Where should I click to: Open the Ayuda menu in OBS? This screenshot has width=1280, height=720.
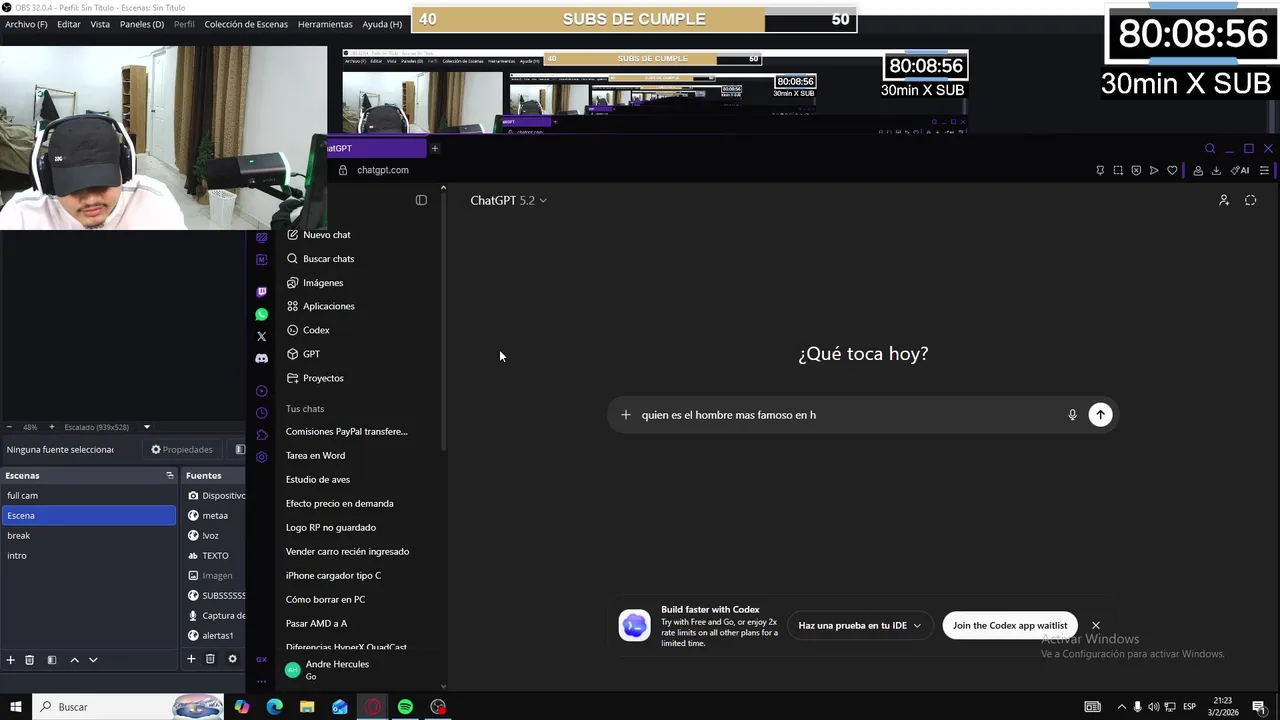[382, 24]
